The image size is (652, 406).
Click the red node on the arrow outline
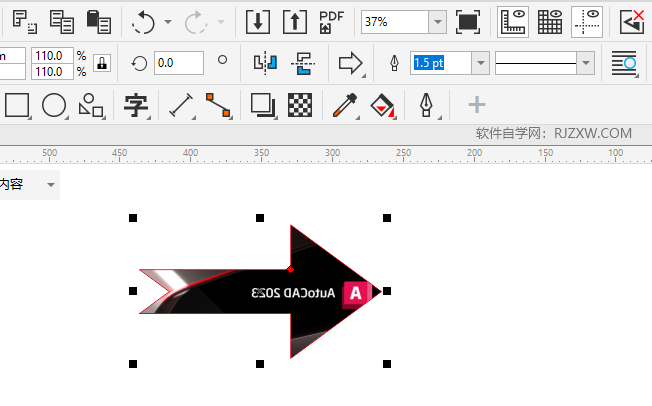pyautogui.click(x=290, y=270)
